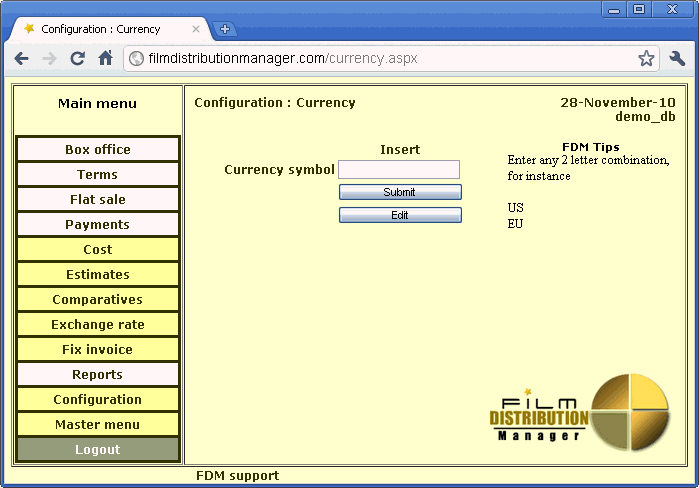The image size is (699, 488).
Task: Open the wrench settings menu
Action: (677, 58)
